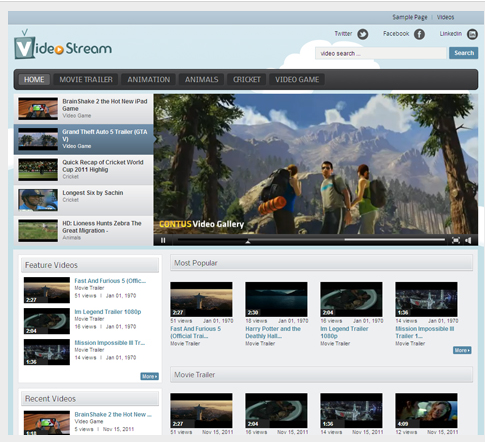Open Mission Impossible III Trailer Most Popular title
The image size is (485, 442).
(425, 332)
